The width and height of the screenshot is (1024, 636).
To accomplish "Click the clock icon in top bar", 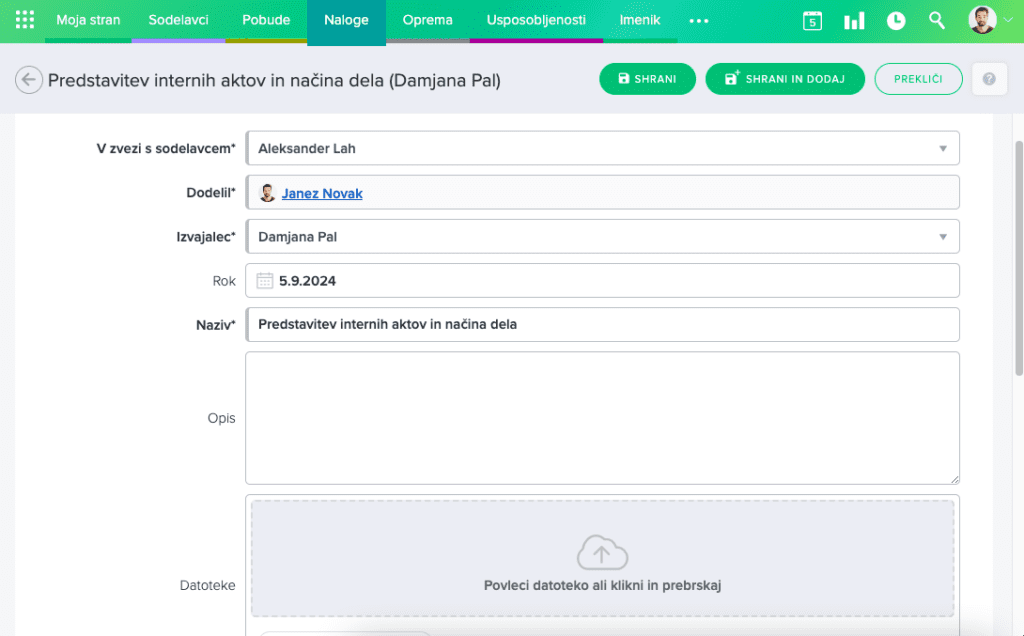I will click(896, 21).
